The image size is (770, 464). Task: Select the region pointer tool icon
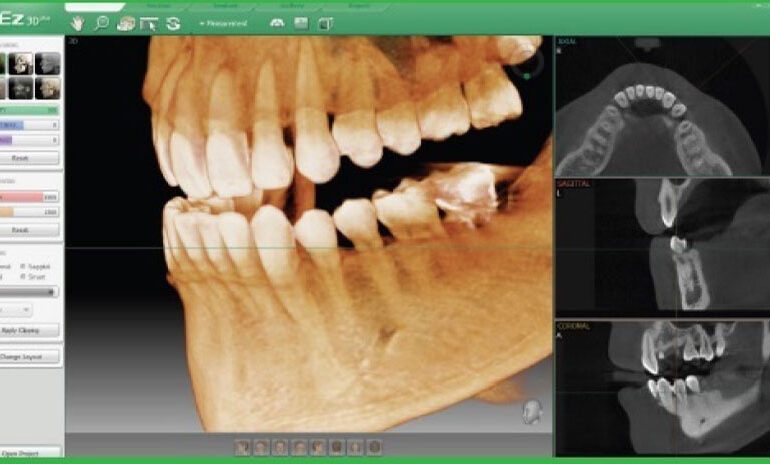coord(150,22)
